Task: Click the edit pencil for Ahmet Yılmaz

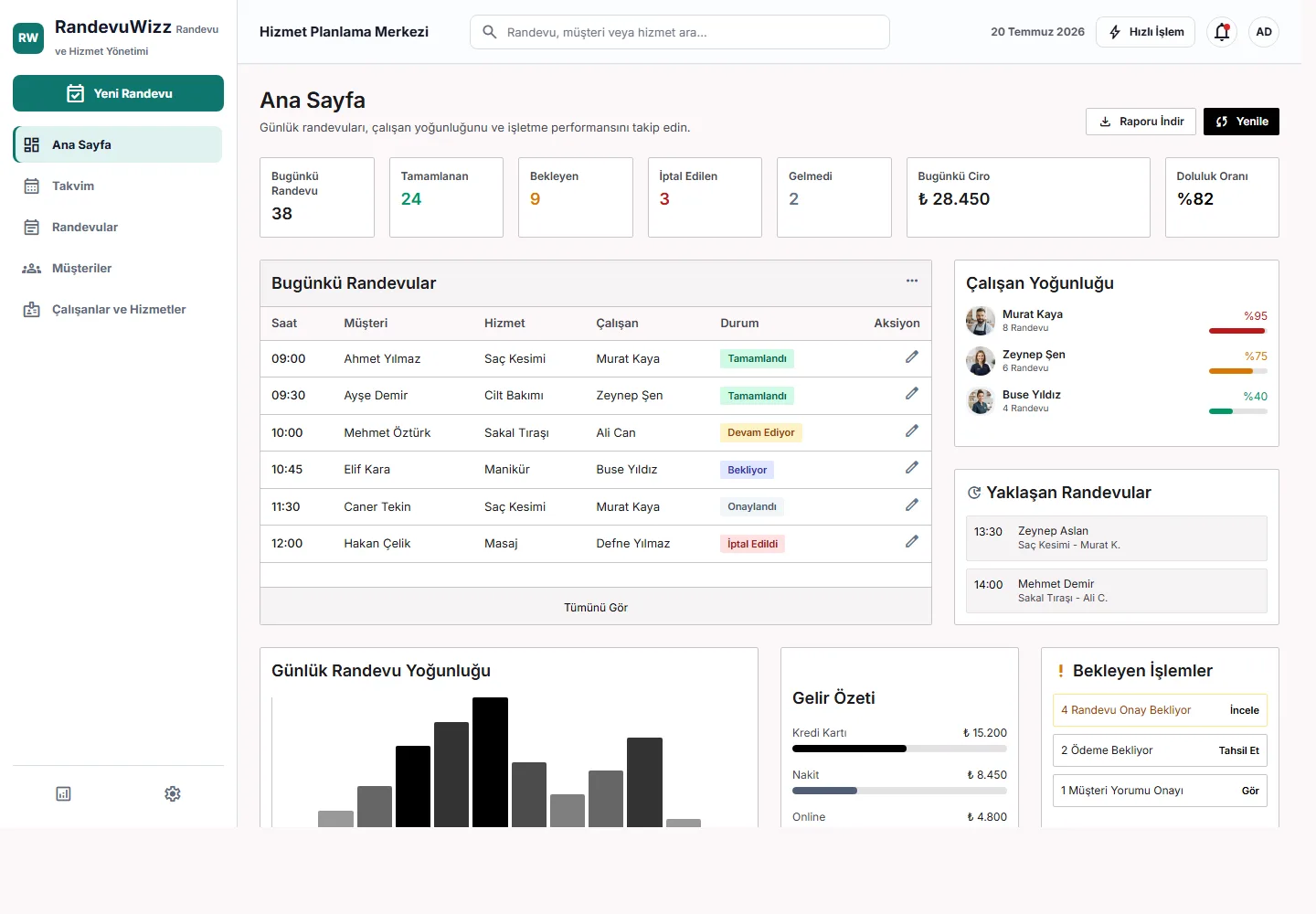Action: point(912,357)
